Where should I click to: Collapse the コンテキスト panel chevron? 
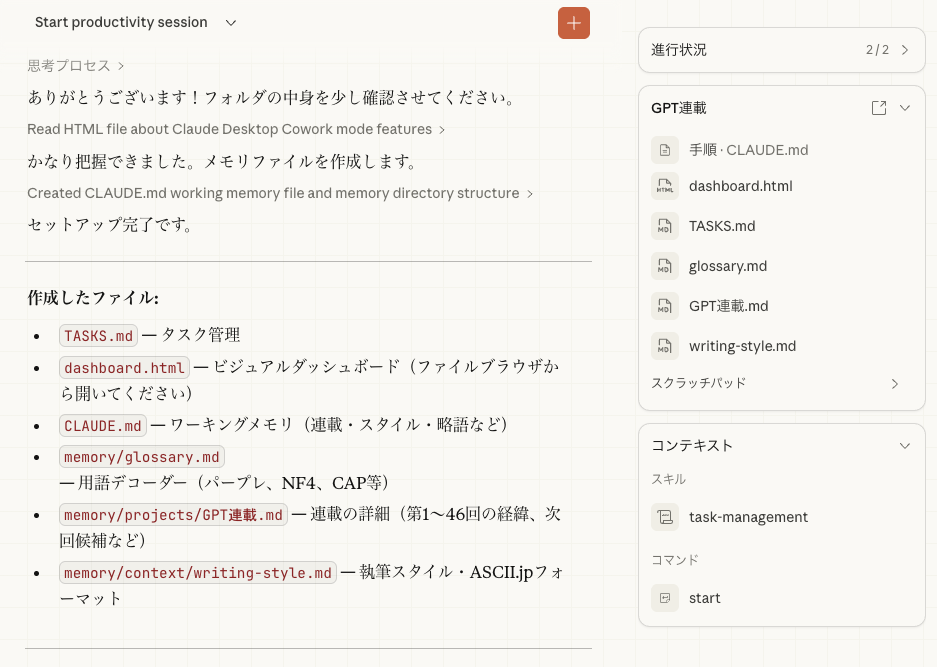click(x=905, y=446)
